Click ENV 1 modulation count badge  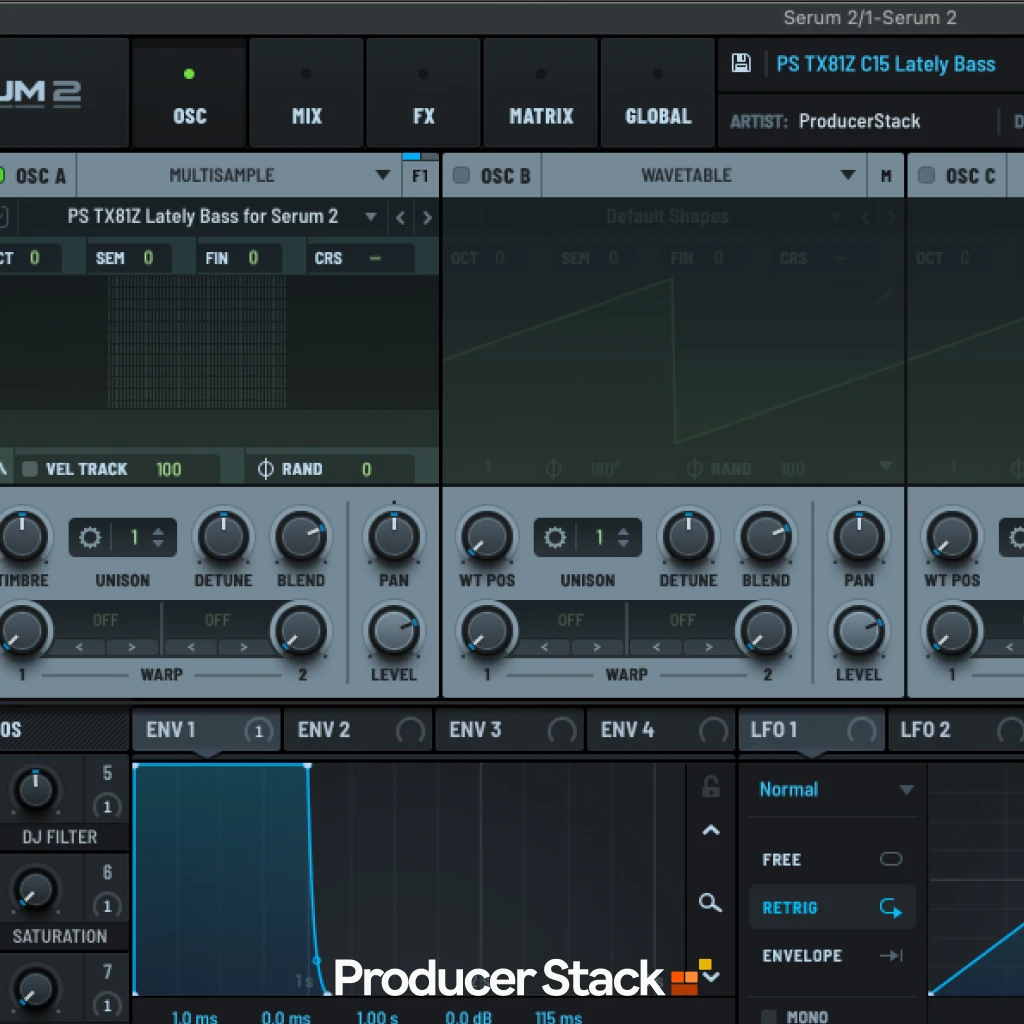[259, 731]
